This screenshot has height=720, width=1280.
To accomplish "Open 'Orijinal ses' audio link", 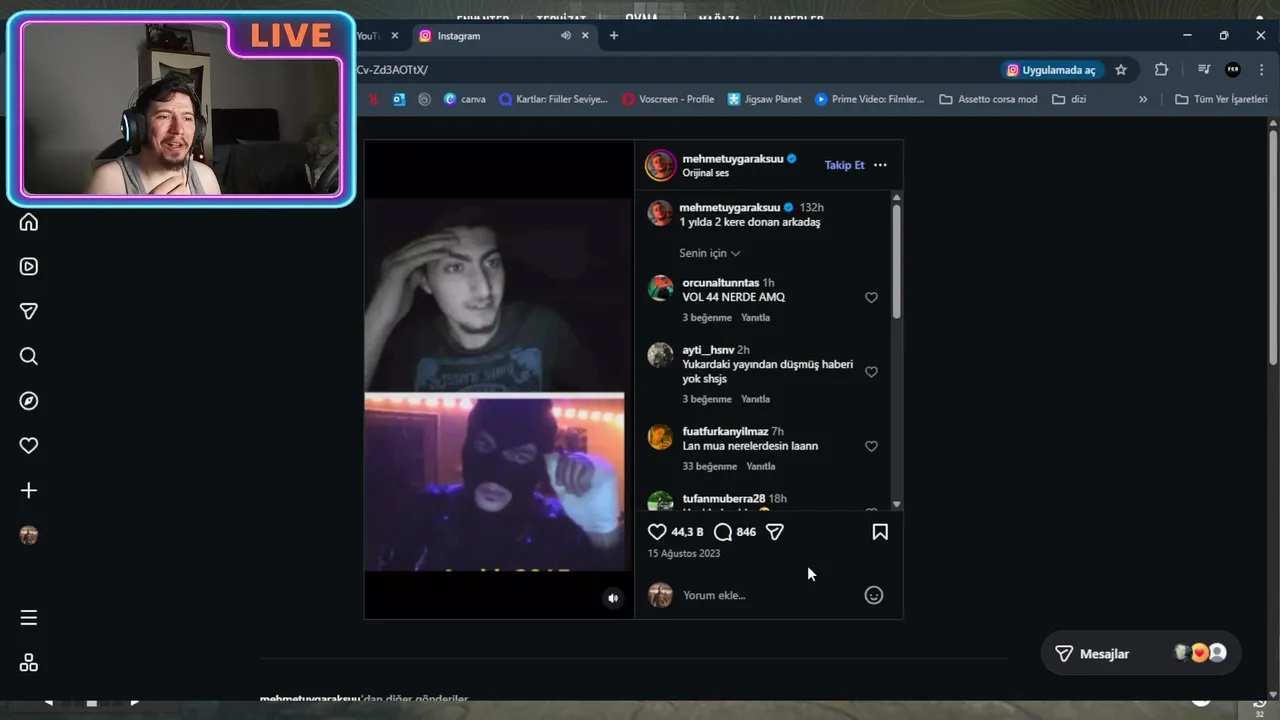I will pos(706,173).
